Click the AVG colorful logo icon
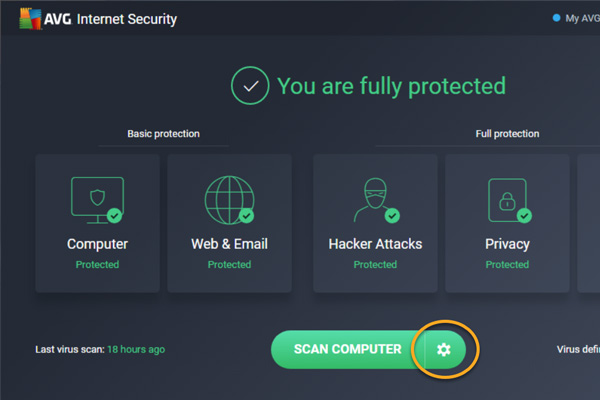This screenshot has width=600, height=400. pos(30,18)
